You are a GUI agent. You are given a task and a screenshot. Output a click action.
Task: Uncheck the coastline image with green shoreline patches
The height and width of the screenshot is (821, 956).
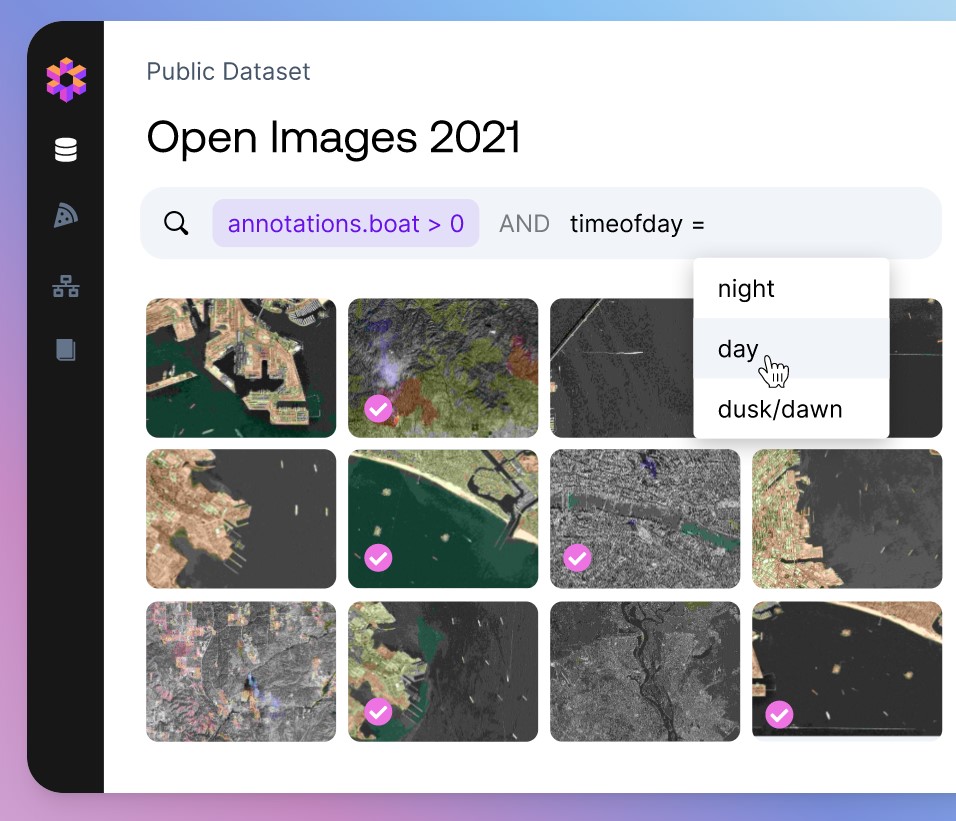point(378,711)
